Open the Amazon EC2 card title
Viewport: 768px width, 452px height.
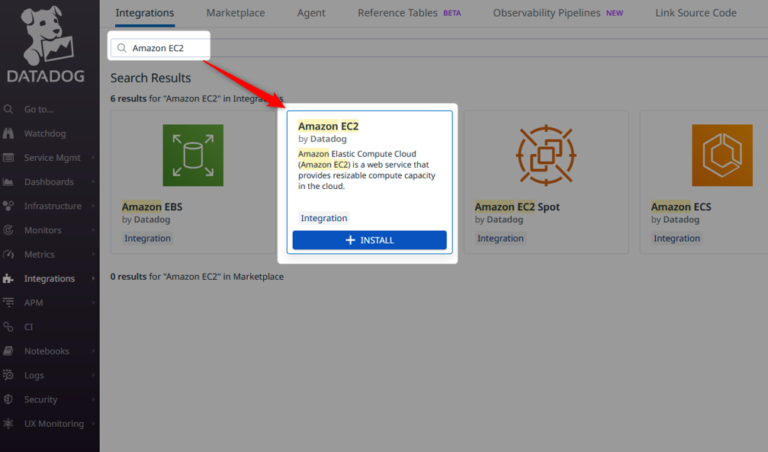pos(328,126)
